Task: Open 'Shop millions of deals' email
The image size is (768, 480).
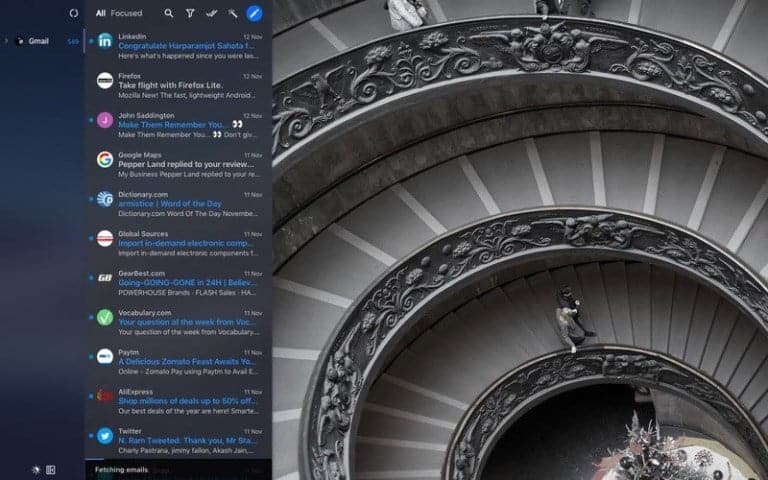Action: (x=187, y=401)
